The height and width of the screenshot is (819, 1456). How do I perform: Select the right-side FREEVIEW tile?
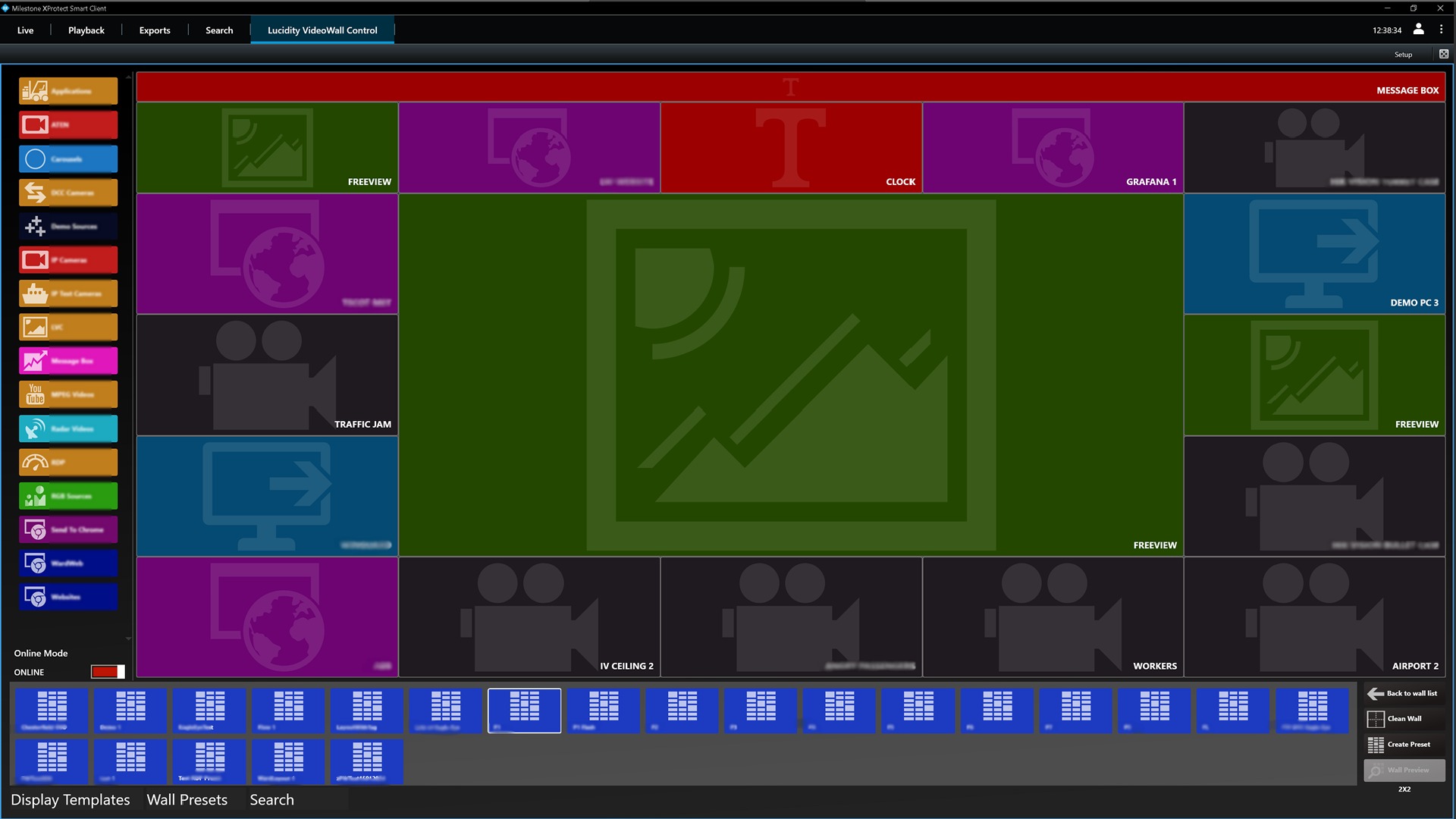(x=1314, y=375)
